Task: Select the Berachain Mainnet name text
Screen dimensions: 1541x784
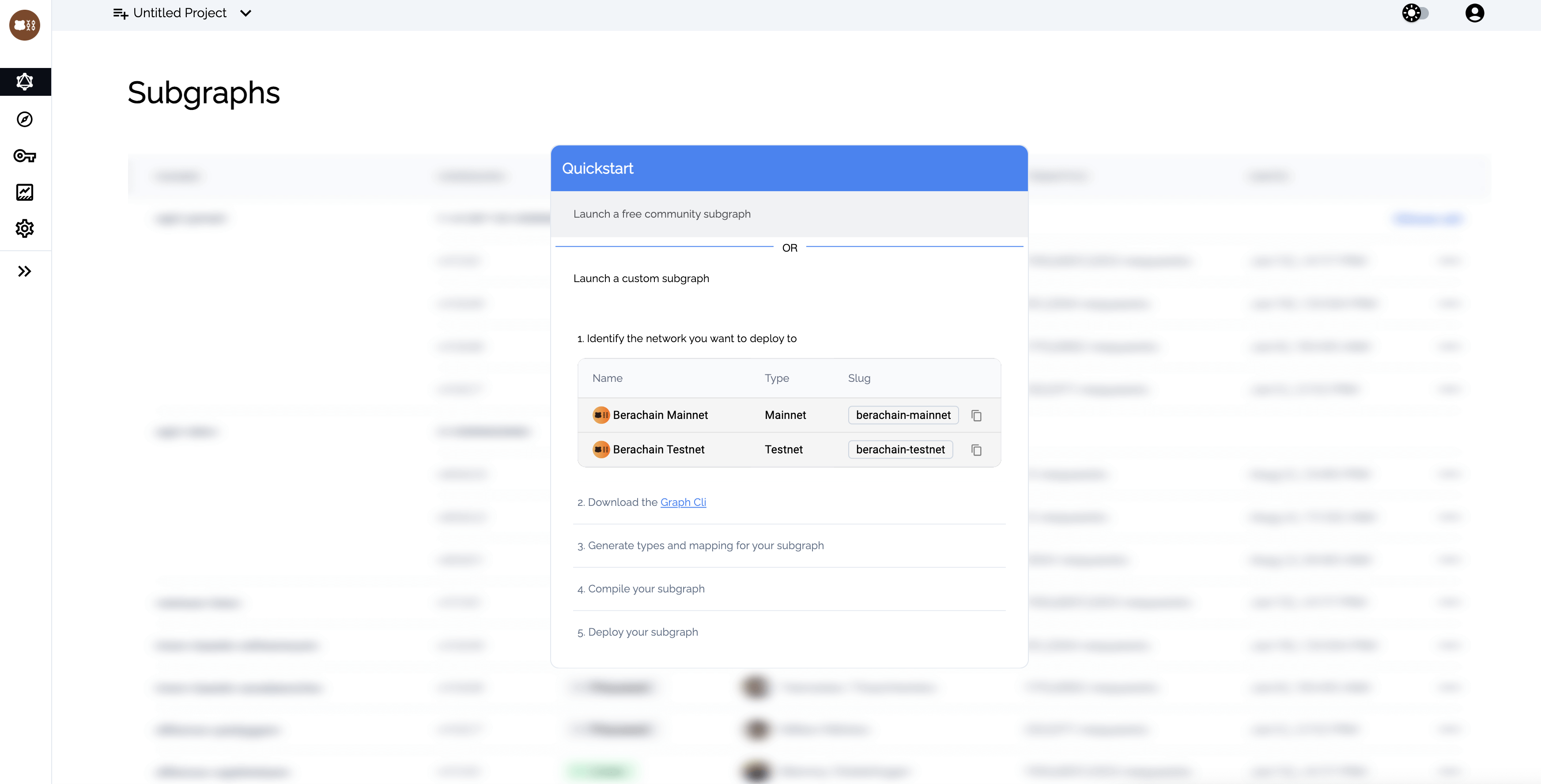Action: click(661, 415)
